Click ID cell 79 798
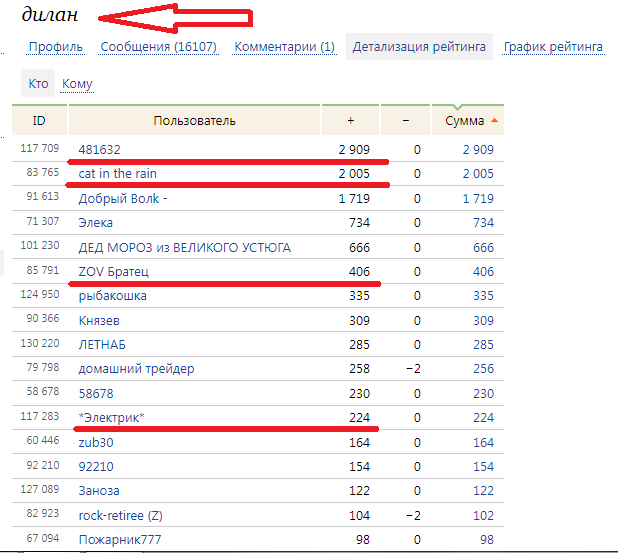 (43, 367)
